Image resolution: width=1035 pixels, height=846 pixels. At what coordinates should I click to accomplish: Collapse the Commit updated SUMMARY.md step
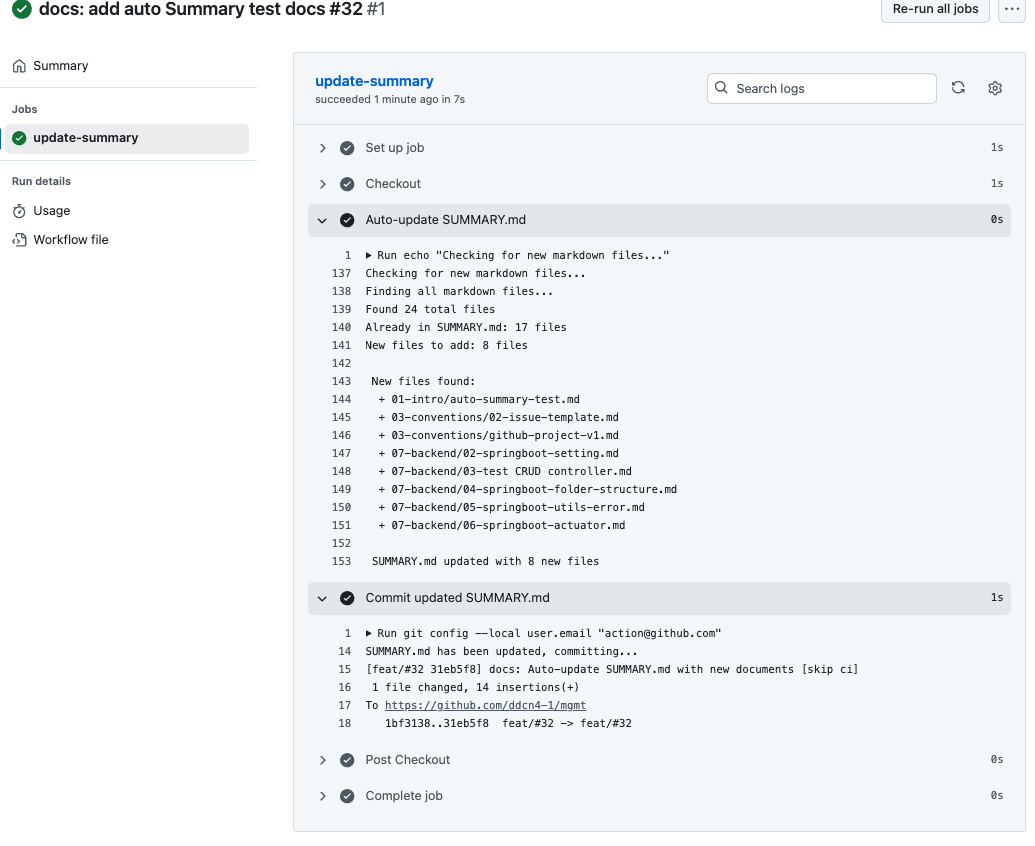point(322,598)
